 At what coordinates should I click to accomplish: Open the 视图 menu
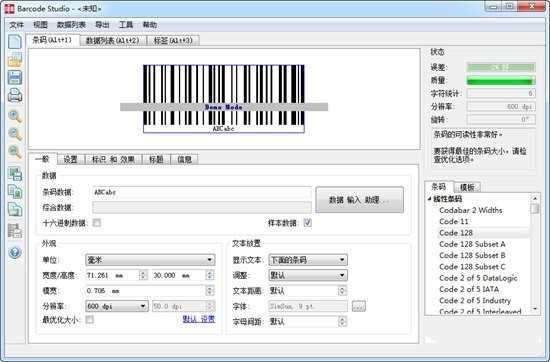click(40, 25)
